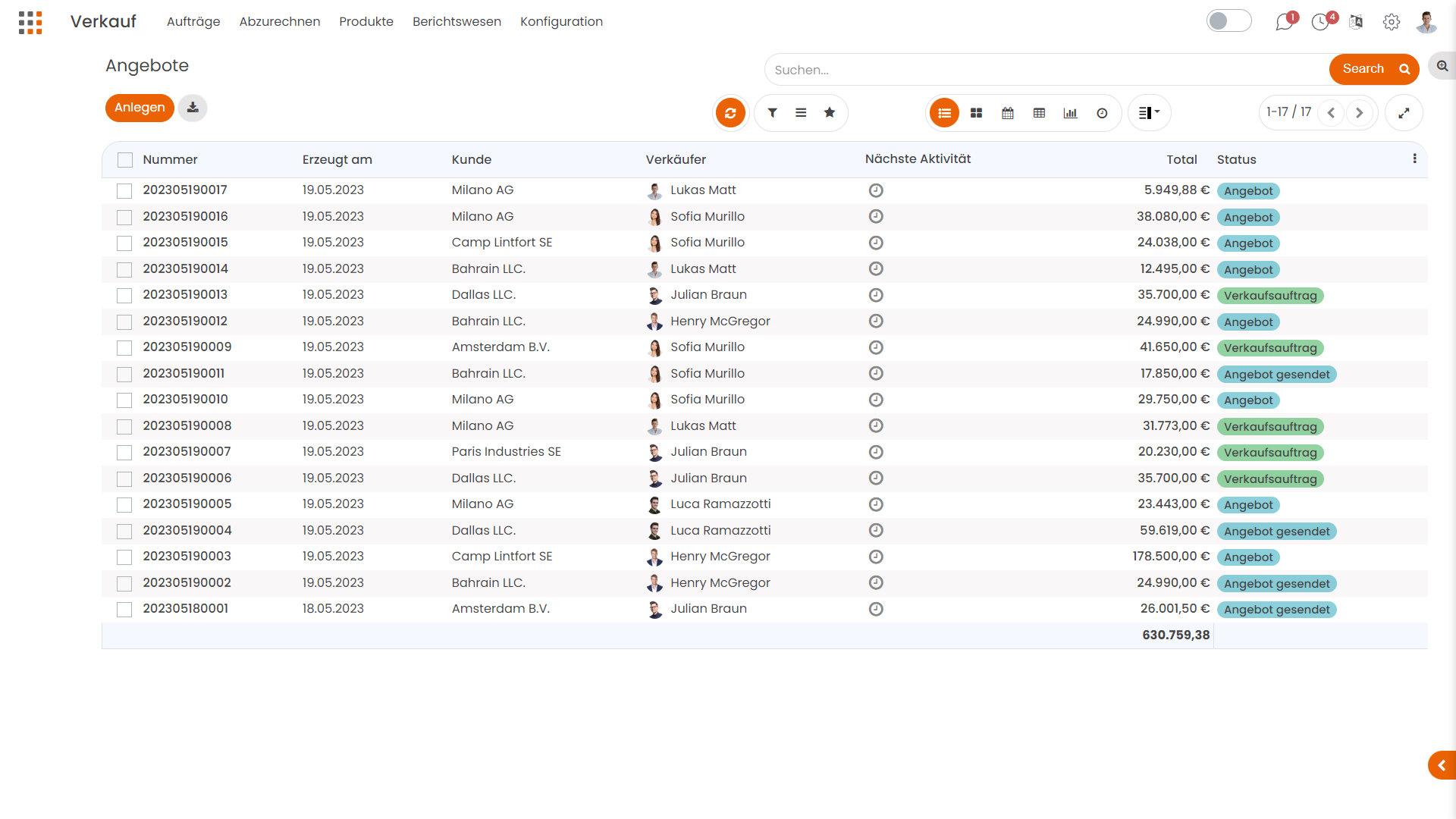Go to next page arrow

pos(1360,113)
